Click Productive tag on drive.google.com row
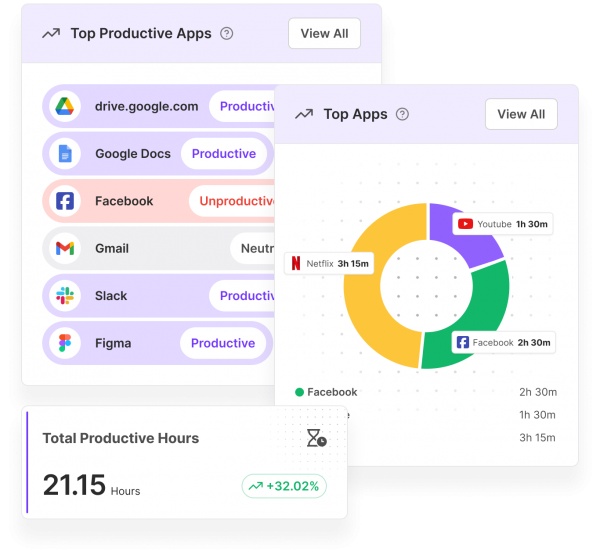 [242, 106]
